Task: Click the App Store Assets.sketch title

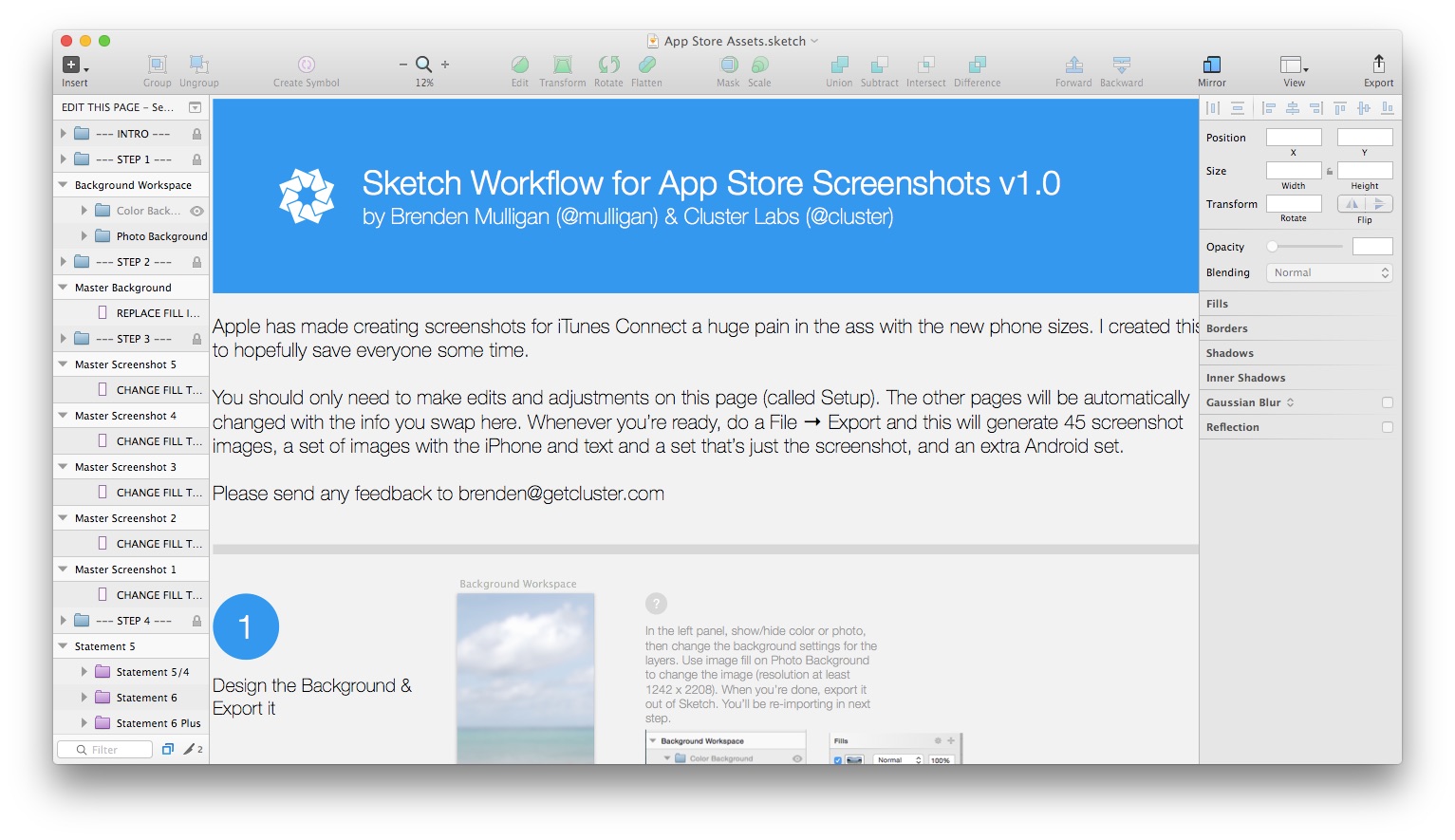Action: pyautogui.click(x=735, y=41)
